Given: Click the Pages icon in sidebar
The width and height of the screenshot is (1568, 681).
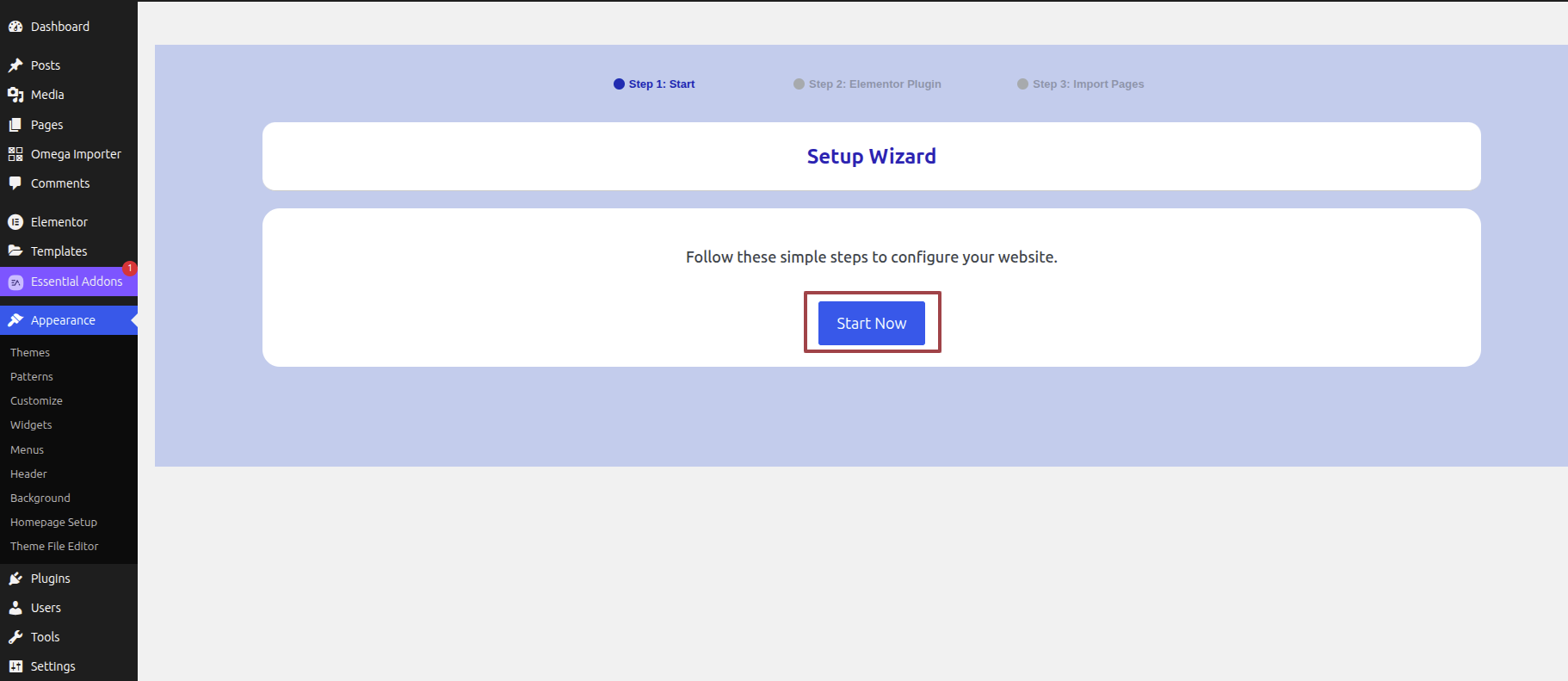Looking at the screenshot, I should coord(15,125).
